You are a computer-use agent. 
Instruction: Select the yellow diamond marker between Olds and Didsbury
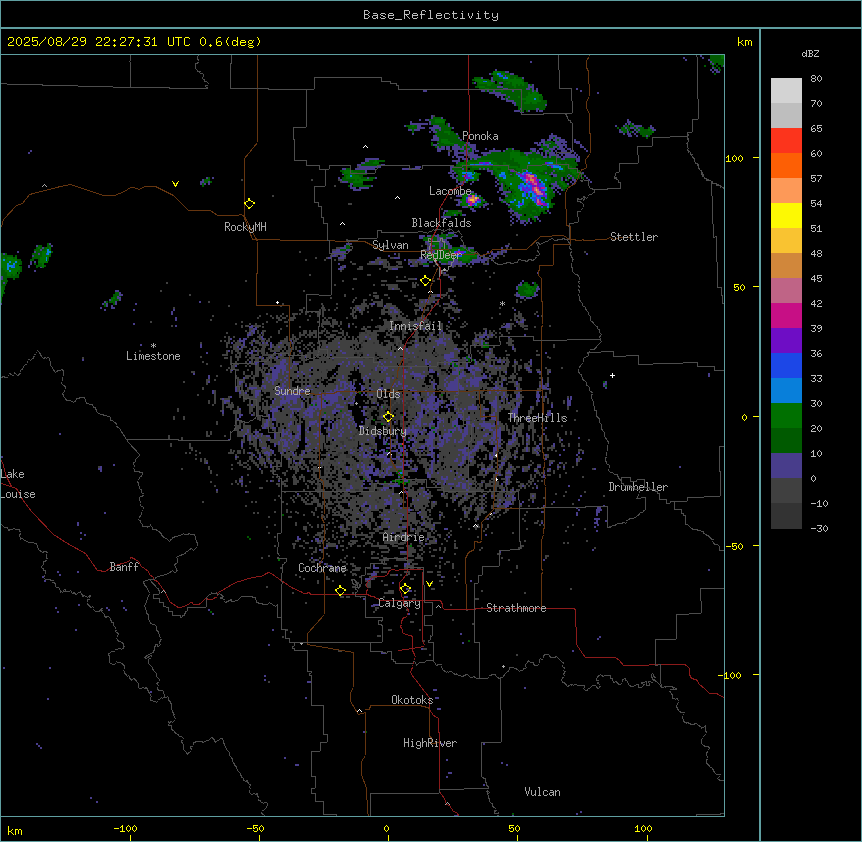[x=388, y=417]
